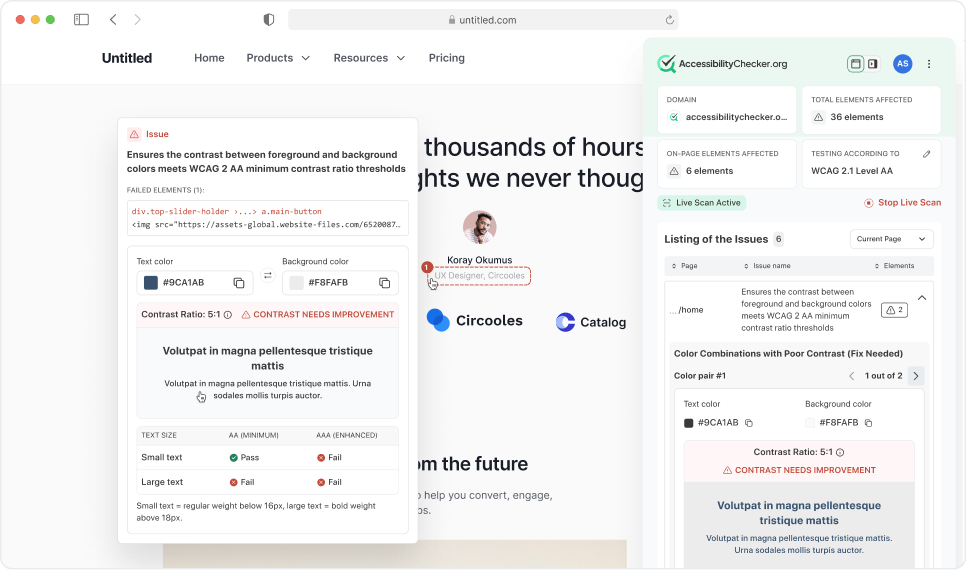Click the privacy shield icon in toolbar
Viewport: 966px width, 570px height.
[269, 20]
